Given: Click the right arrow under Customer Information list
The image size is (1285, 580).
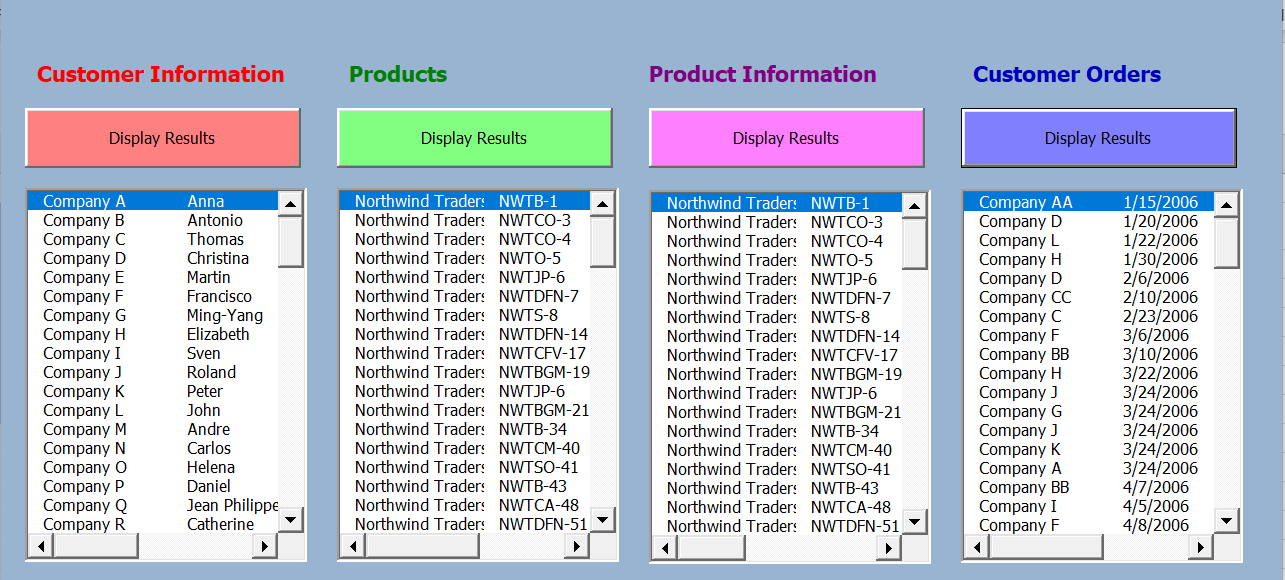Looking at the screenshot, I should tap(265, 546).
